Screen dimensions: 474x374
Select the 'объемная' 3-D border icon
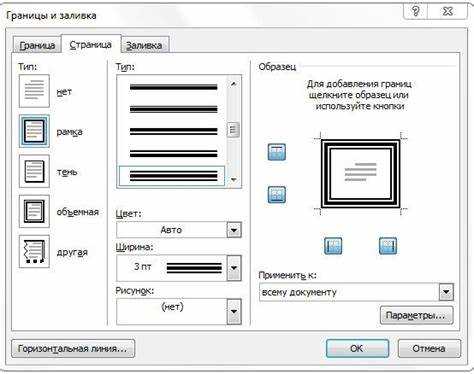(34, 211)
